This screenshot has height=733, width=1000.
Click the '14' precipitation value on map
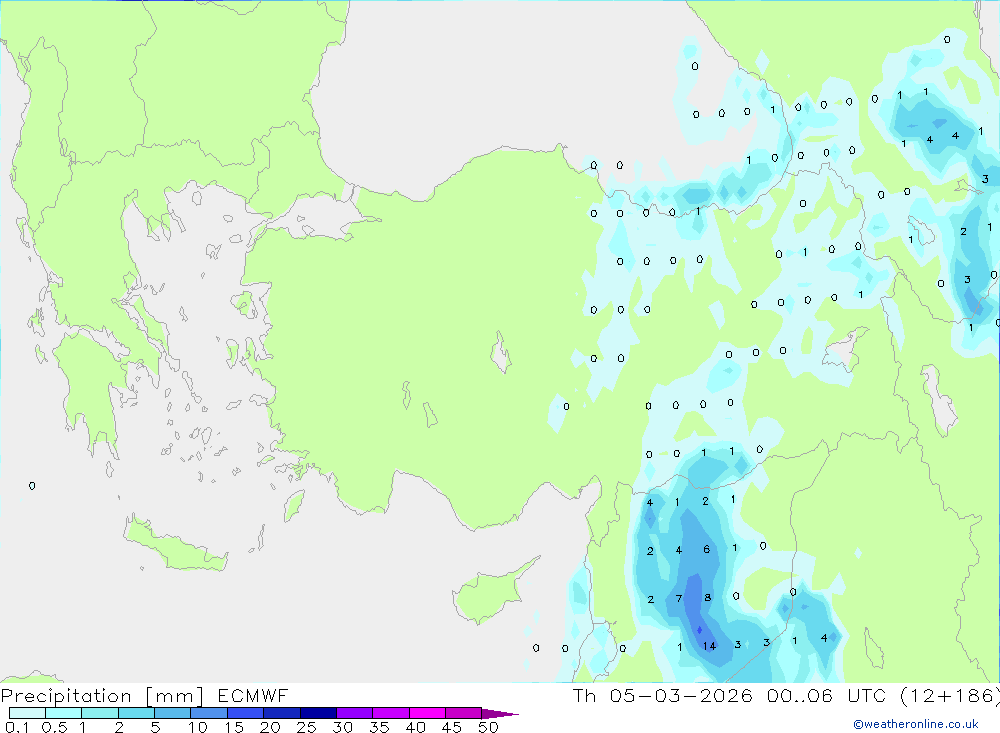709,646
